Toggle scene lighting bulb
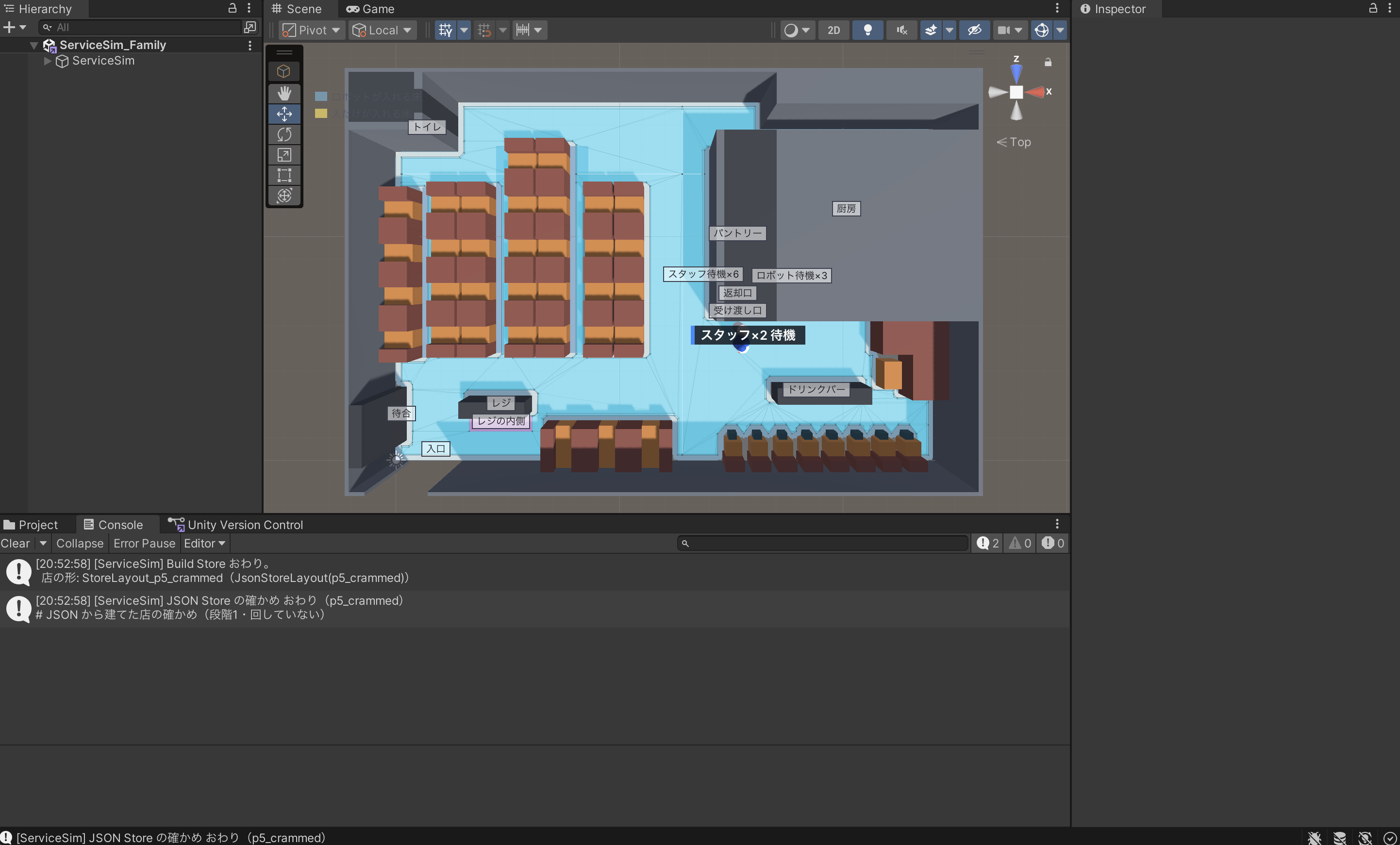The height and width of the screenshot is (845, 1400). pos(867,30)
